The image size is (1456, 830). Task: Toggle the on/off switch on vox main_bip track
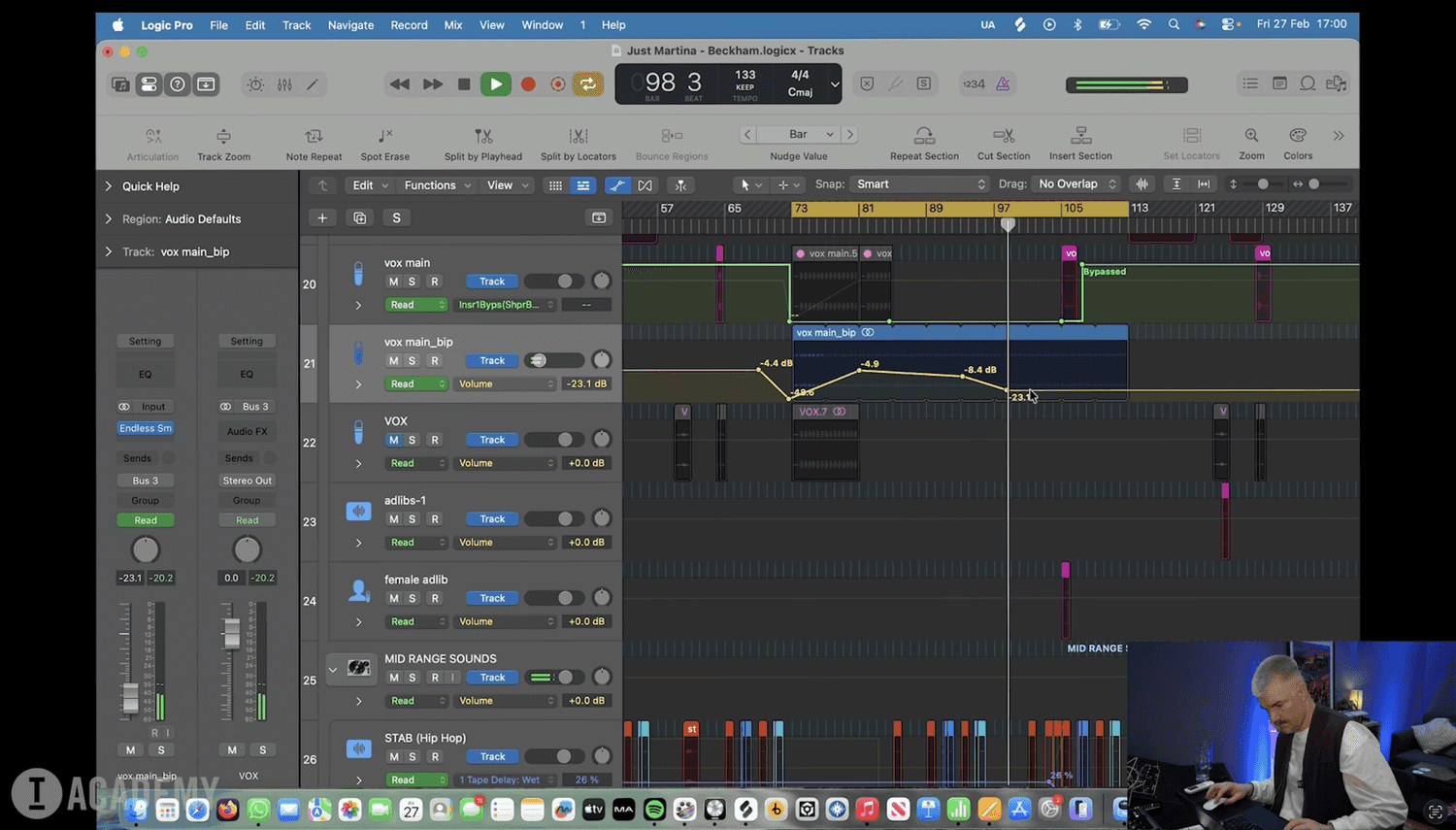tap(540, 360)
